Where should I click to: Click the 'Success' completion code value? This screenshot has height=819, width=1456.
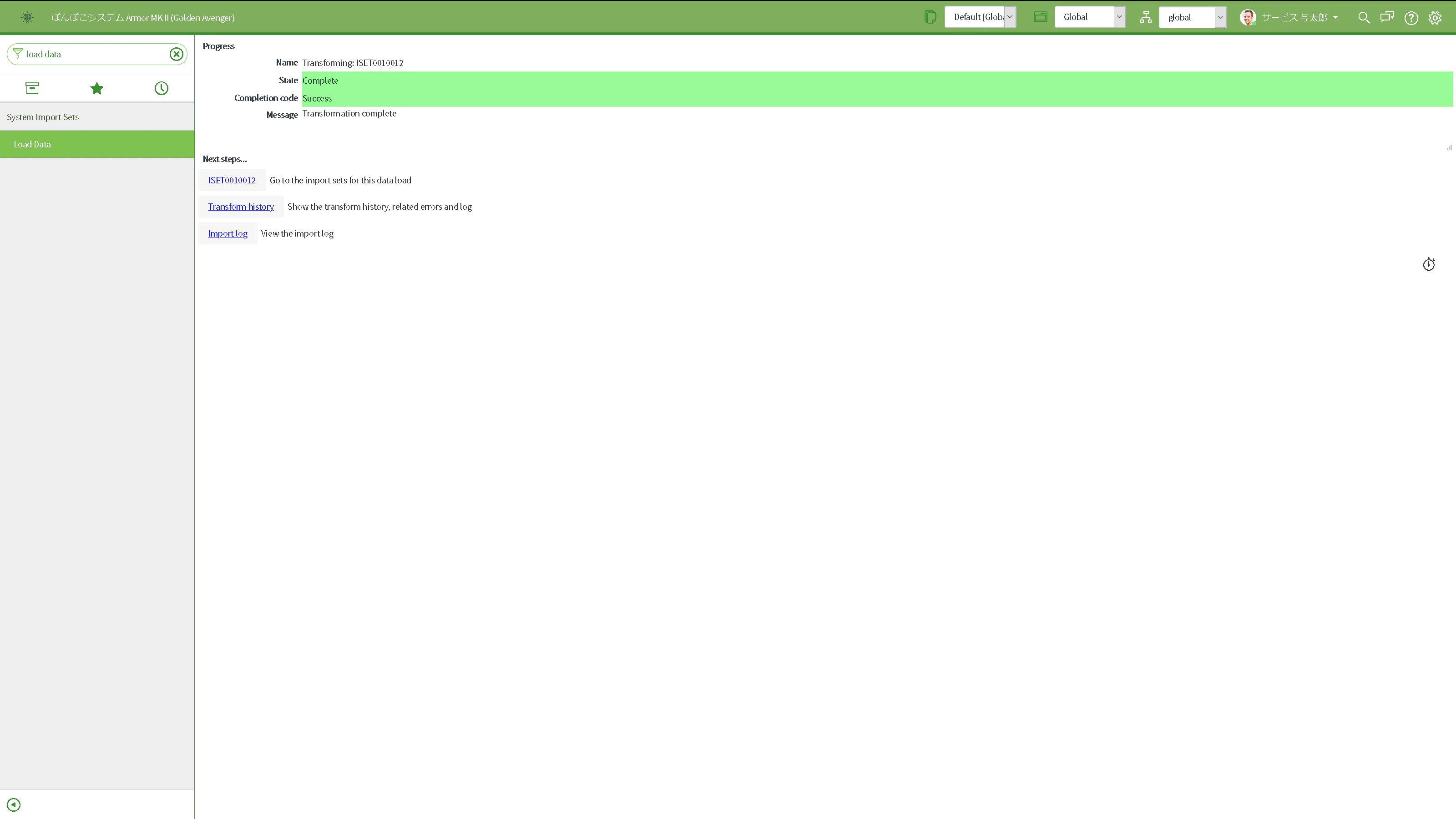[x=317, y=98]
